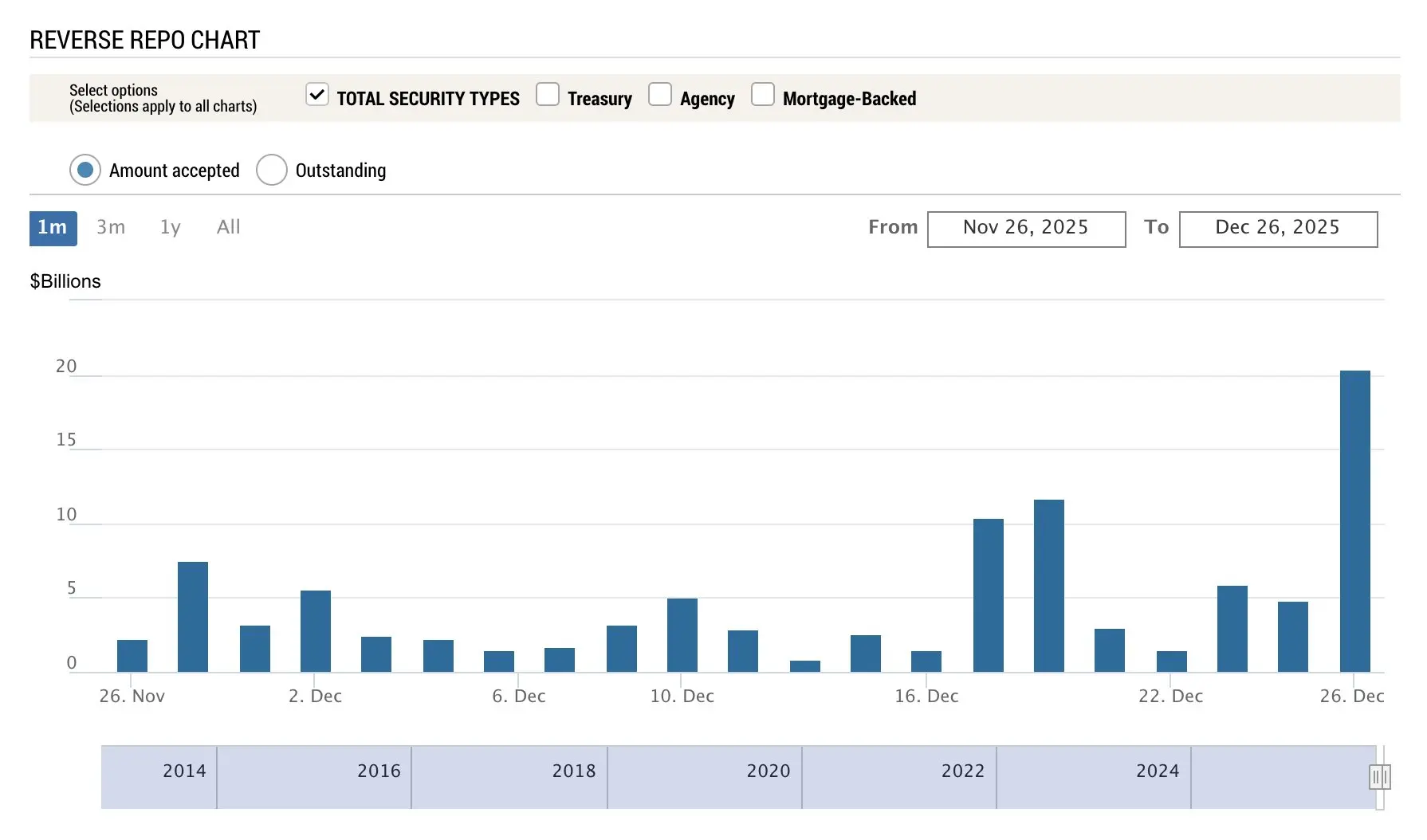Switch to the 1m time range
The width and height of the screenshot is (1427, 840).
pos(53,228)
